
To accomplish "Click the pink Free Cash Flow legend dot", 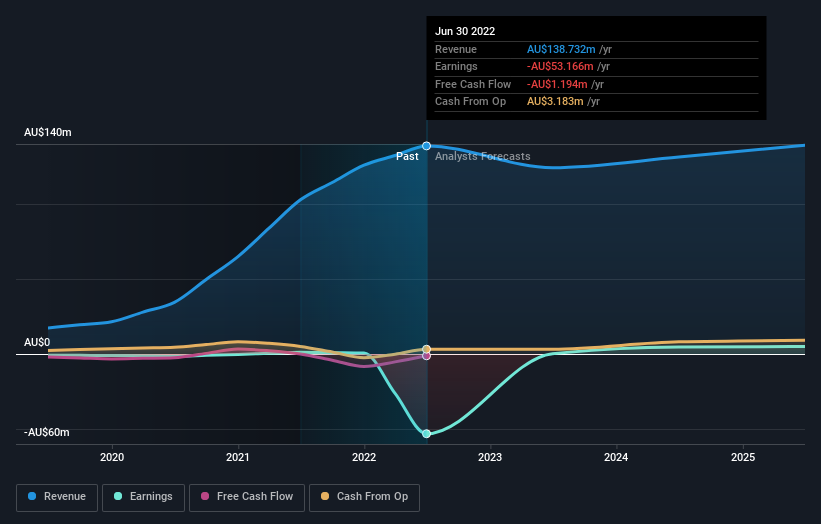I will point(205,496).
